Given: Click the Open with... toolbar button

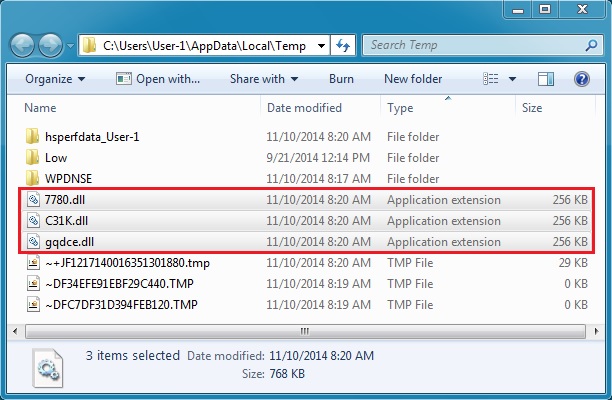Looking at the screenshot, I should 158,79.
